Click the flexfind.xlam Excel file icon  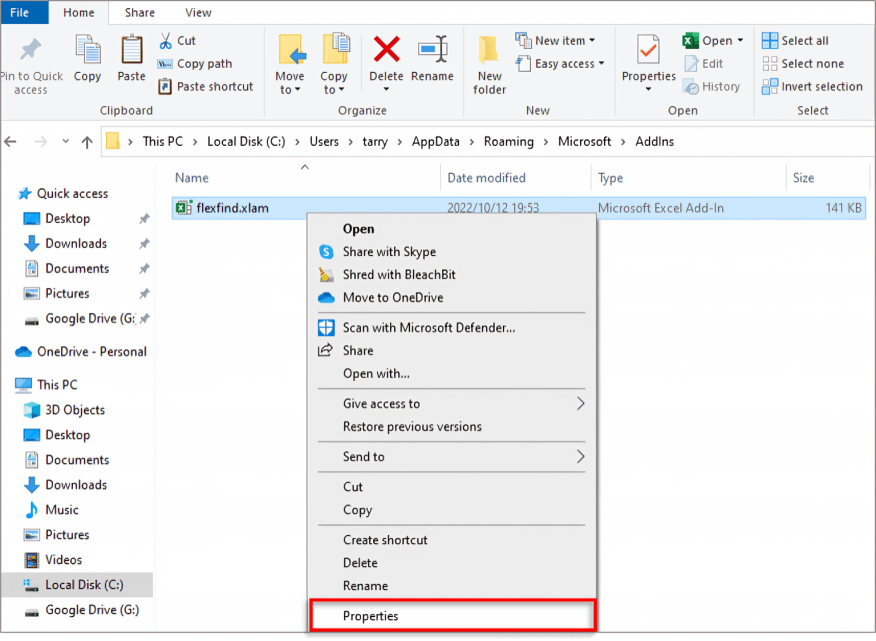pyautogui.click(x=183, y=208)
